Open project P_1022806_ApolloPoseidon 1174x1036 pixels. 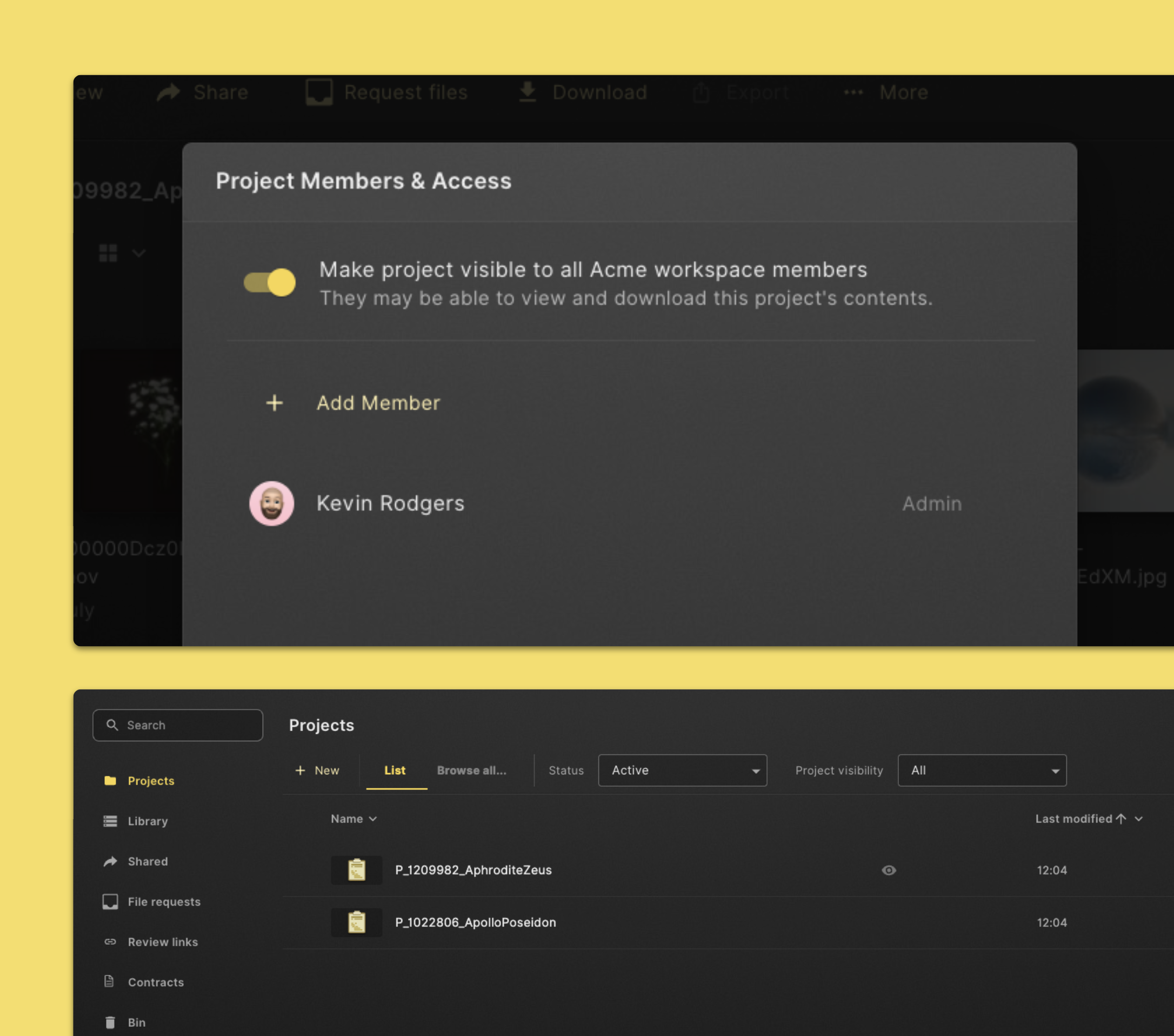coord(476,923)
